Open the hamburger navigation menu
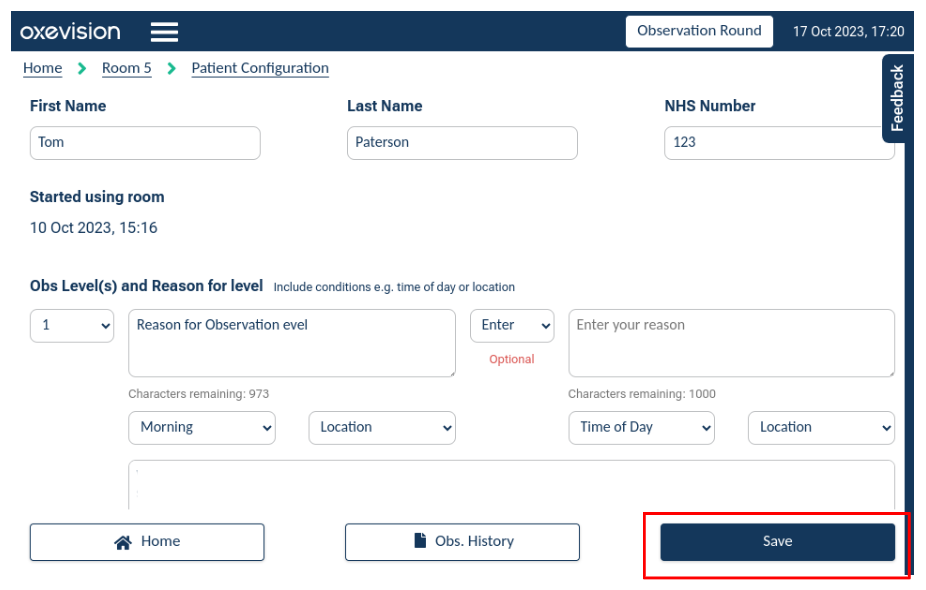 (x=164, y=31)
